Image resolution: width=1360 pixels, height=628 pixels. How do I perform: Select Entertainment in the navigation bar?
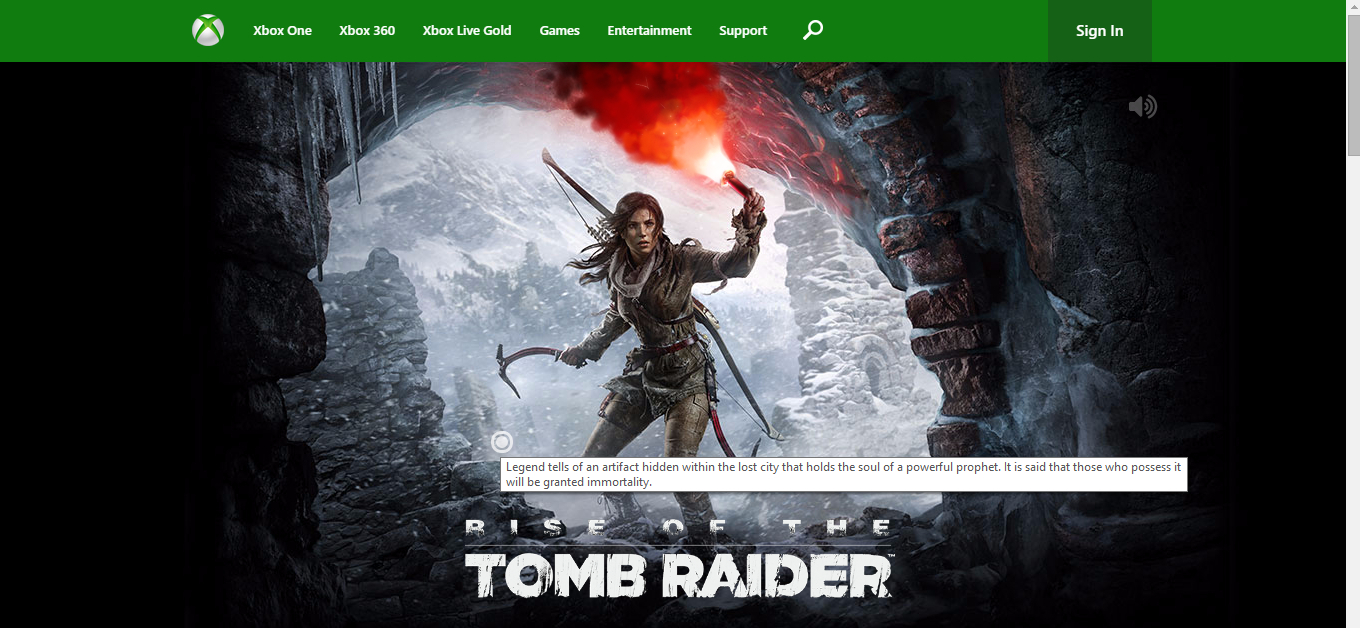(649, 30)
